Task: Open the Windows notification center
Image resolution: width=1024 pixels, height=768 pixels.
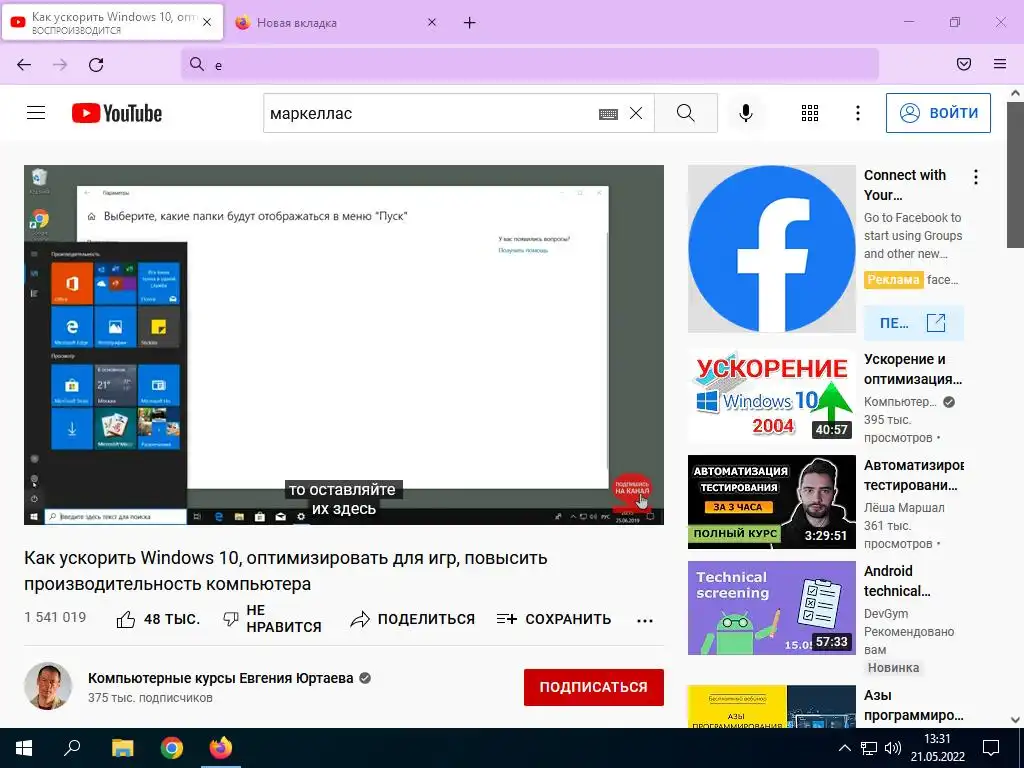Action: tap(991, 748)
